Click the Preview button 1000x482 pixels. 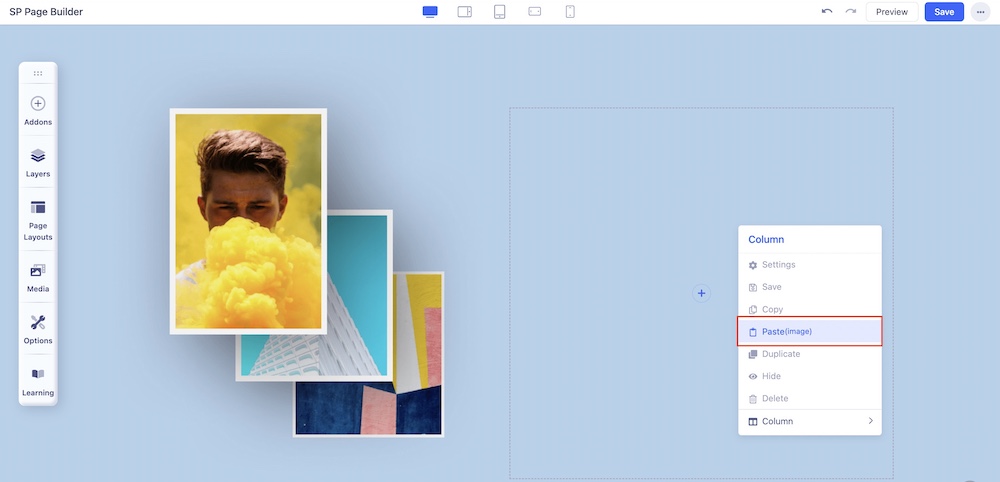[892, 11]
